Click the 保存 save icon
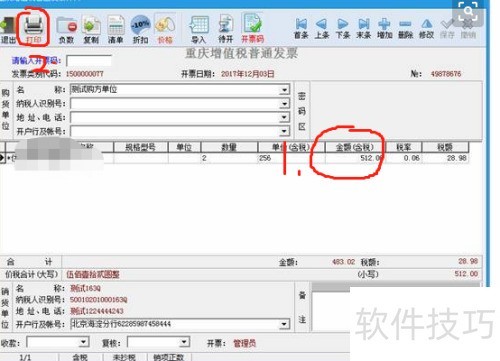Image resolution: width=500 pixels, height=361 pixels. (447, 28)
